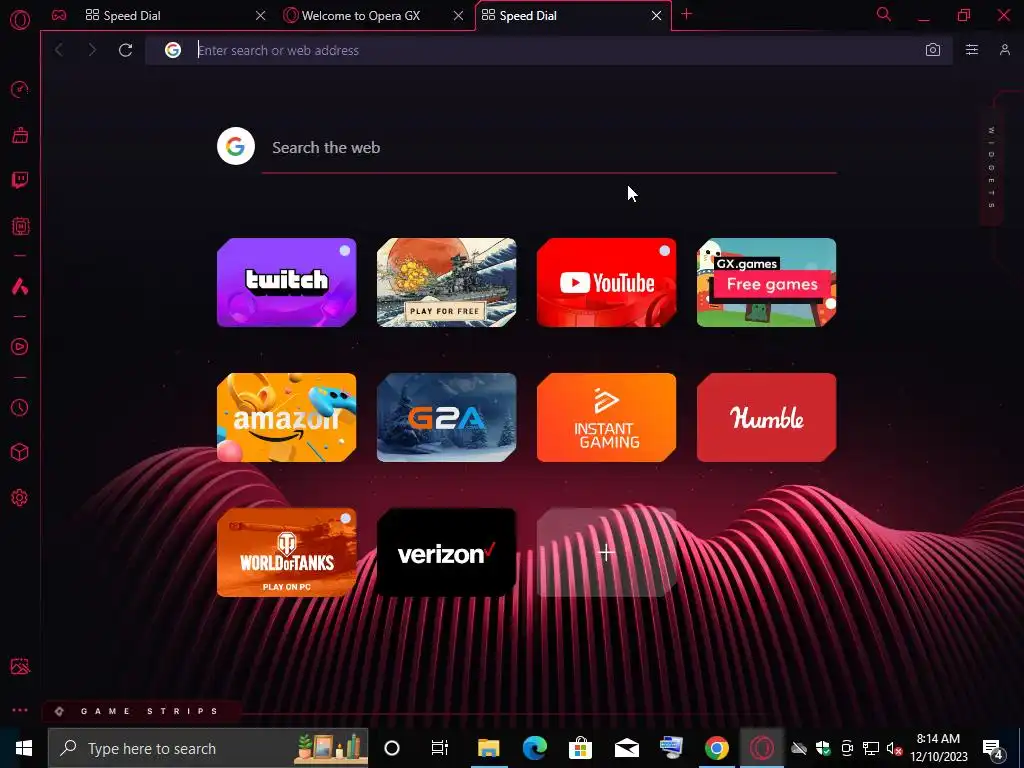Open Mail app from taskbar
The height and width of the screenshot is (768, 1024).
pos(626,748)
